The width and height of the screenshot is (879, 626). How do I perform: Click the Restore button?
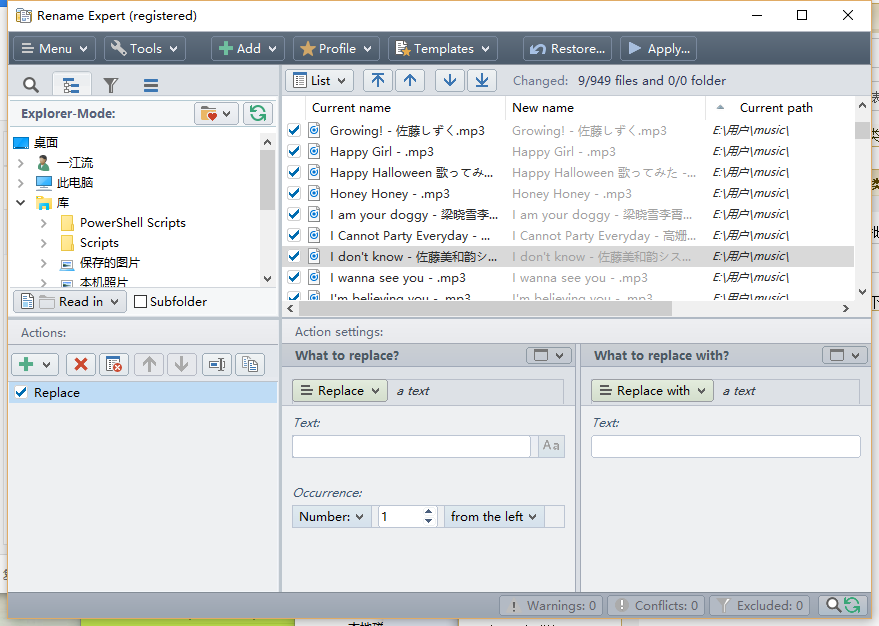pos(567,48)
